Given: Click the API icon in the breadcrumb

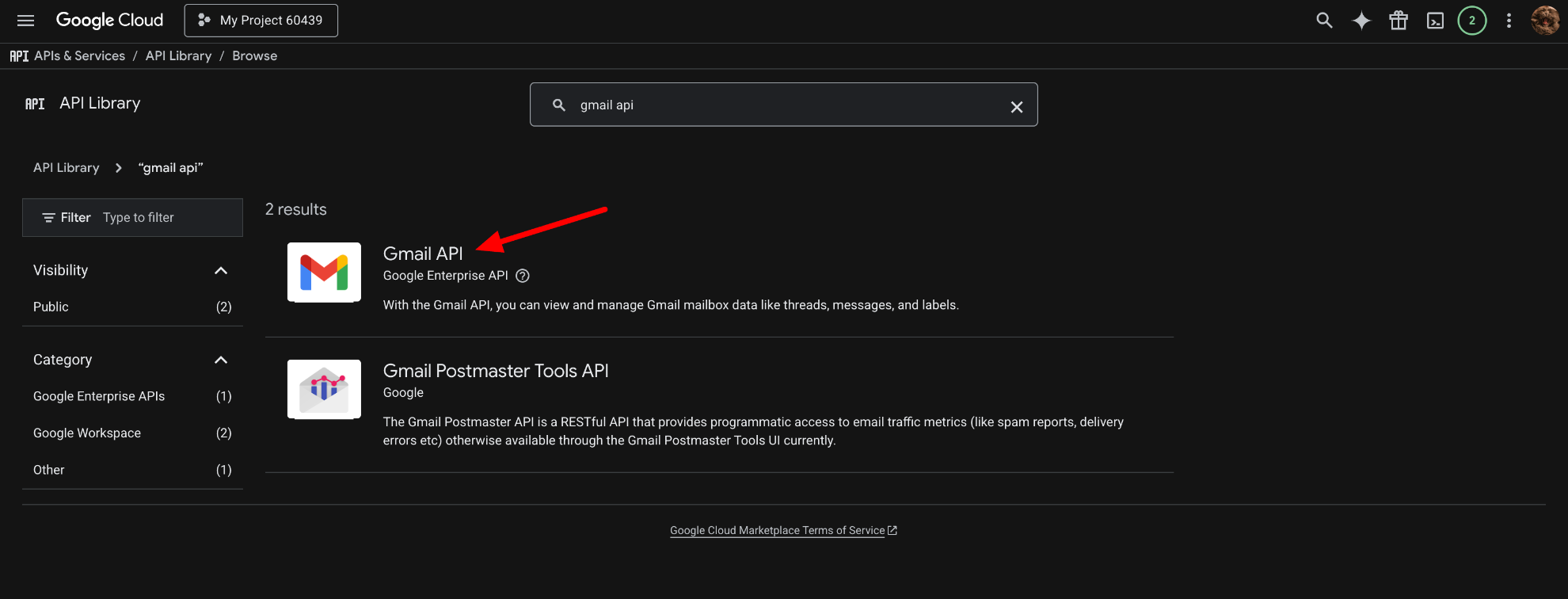Looking at the screenshot, I should [19, 56].
